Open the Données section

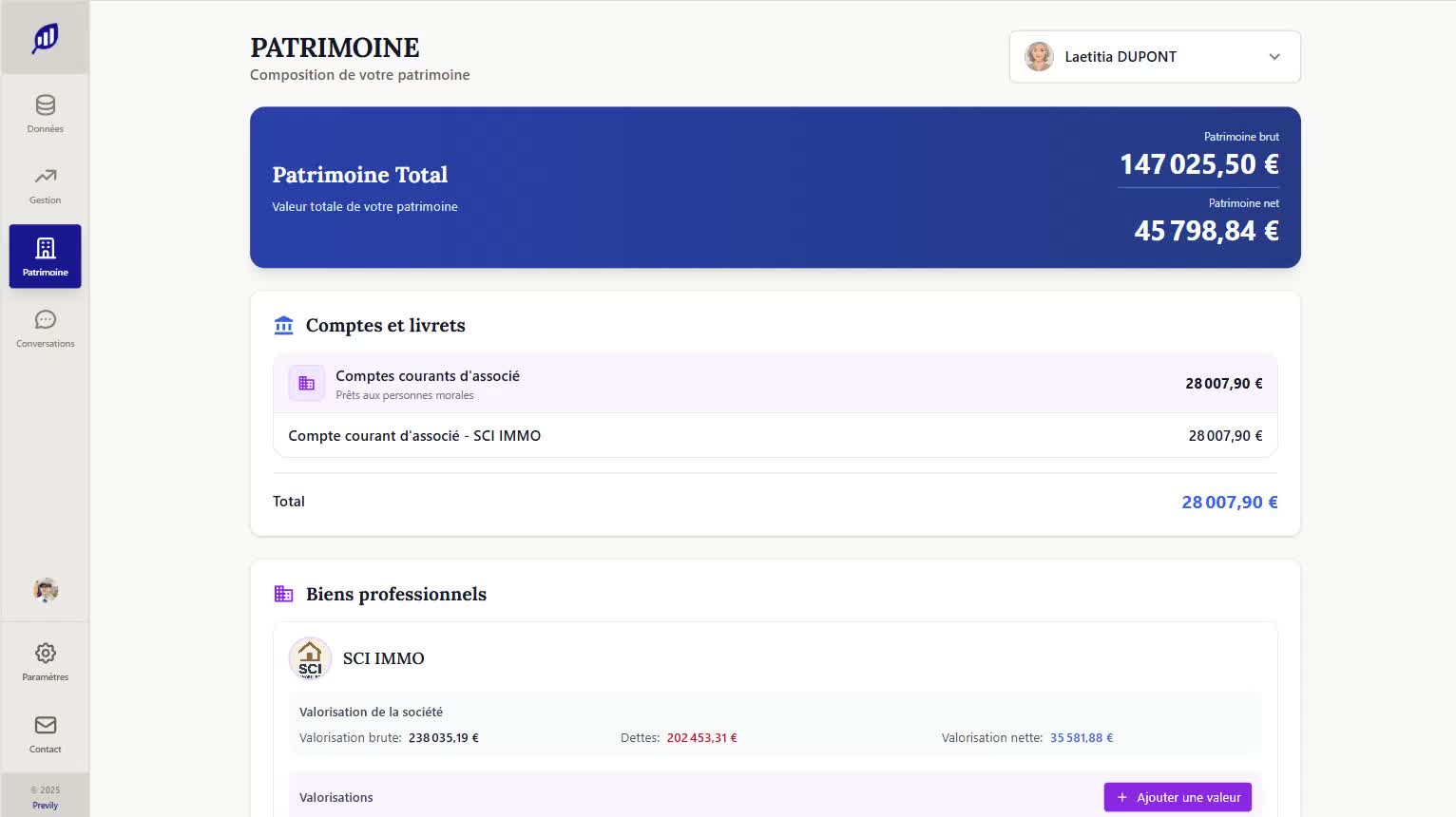45,113
